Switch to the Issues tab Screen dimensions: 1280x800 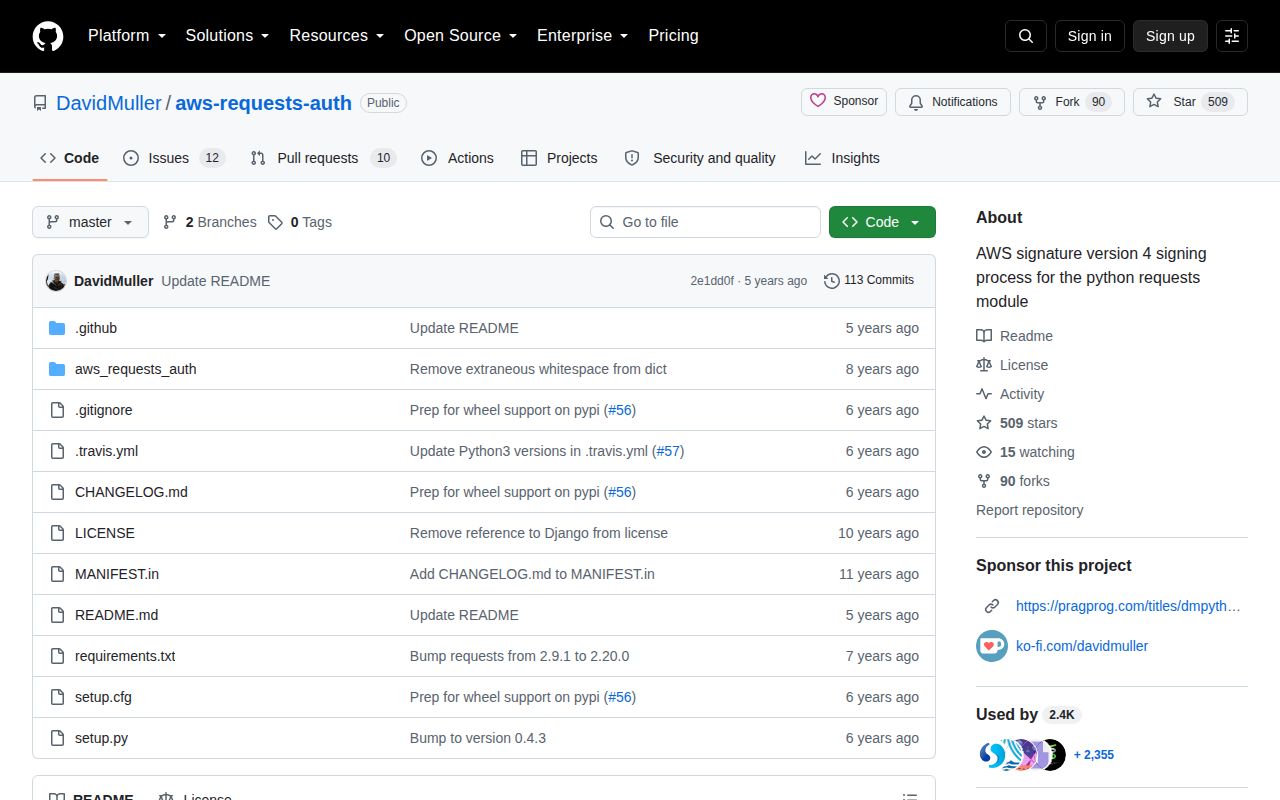tap(174, 158)
